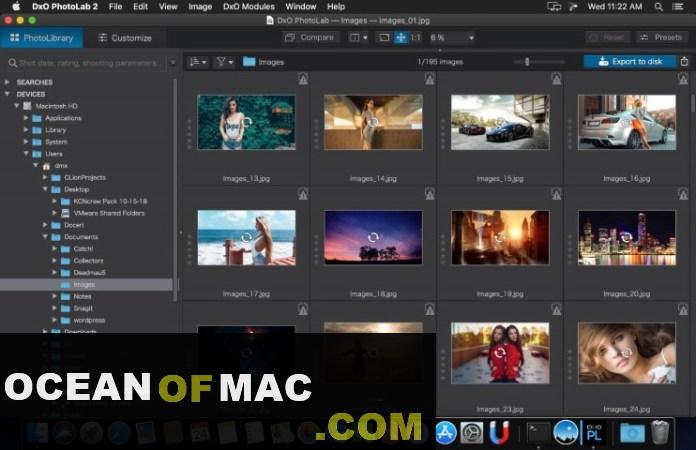Set zoom to 1:1
696x450 pixels.
click(415, 38)
